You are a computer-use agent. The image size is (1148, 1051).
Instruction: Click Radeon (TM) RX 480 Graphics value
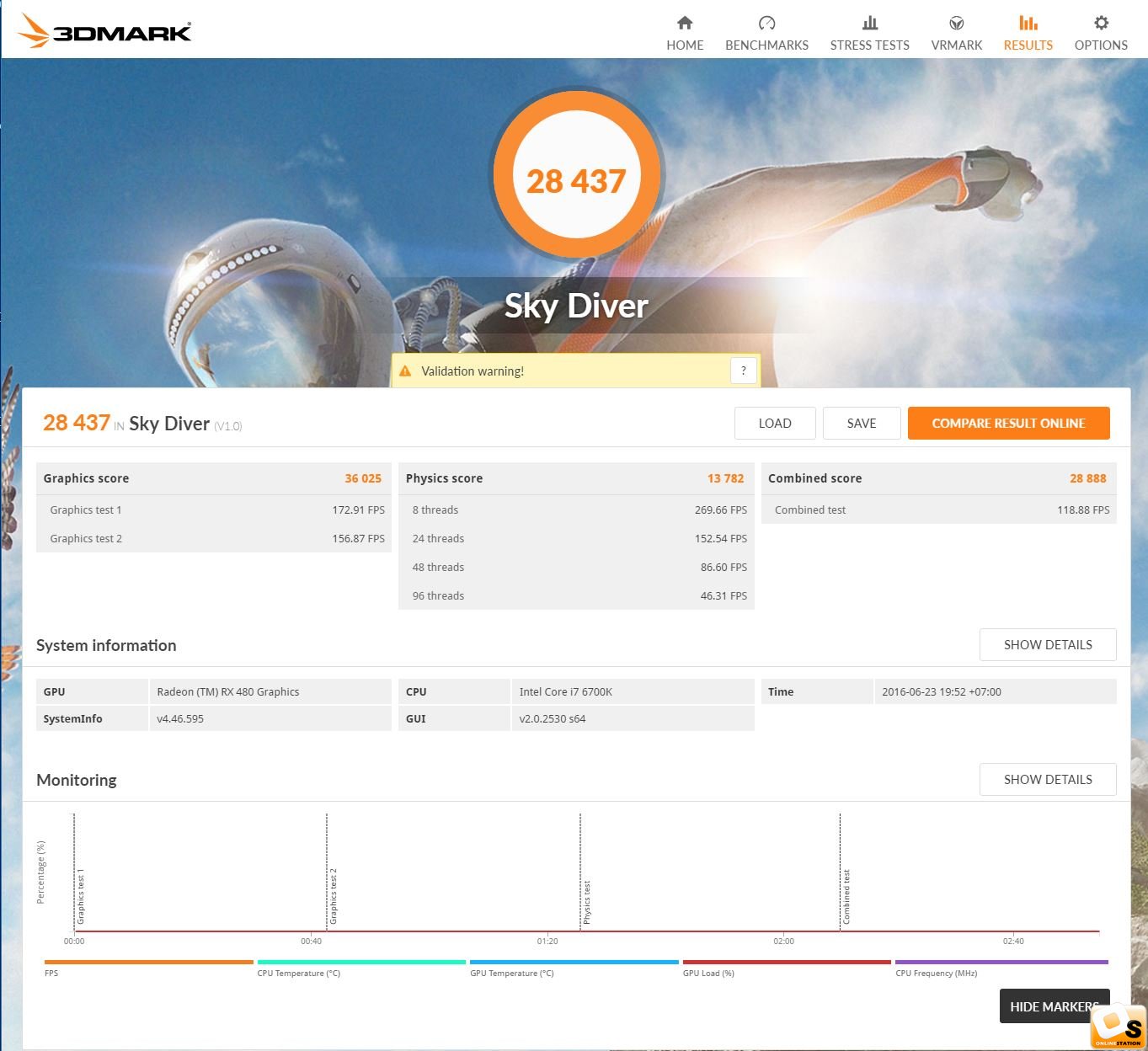[x=228, y=691]
